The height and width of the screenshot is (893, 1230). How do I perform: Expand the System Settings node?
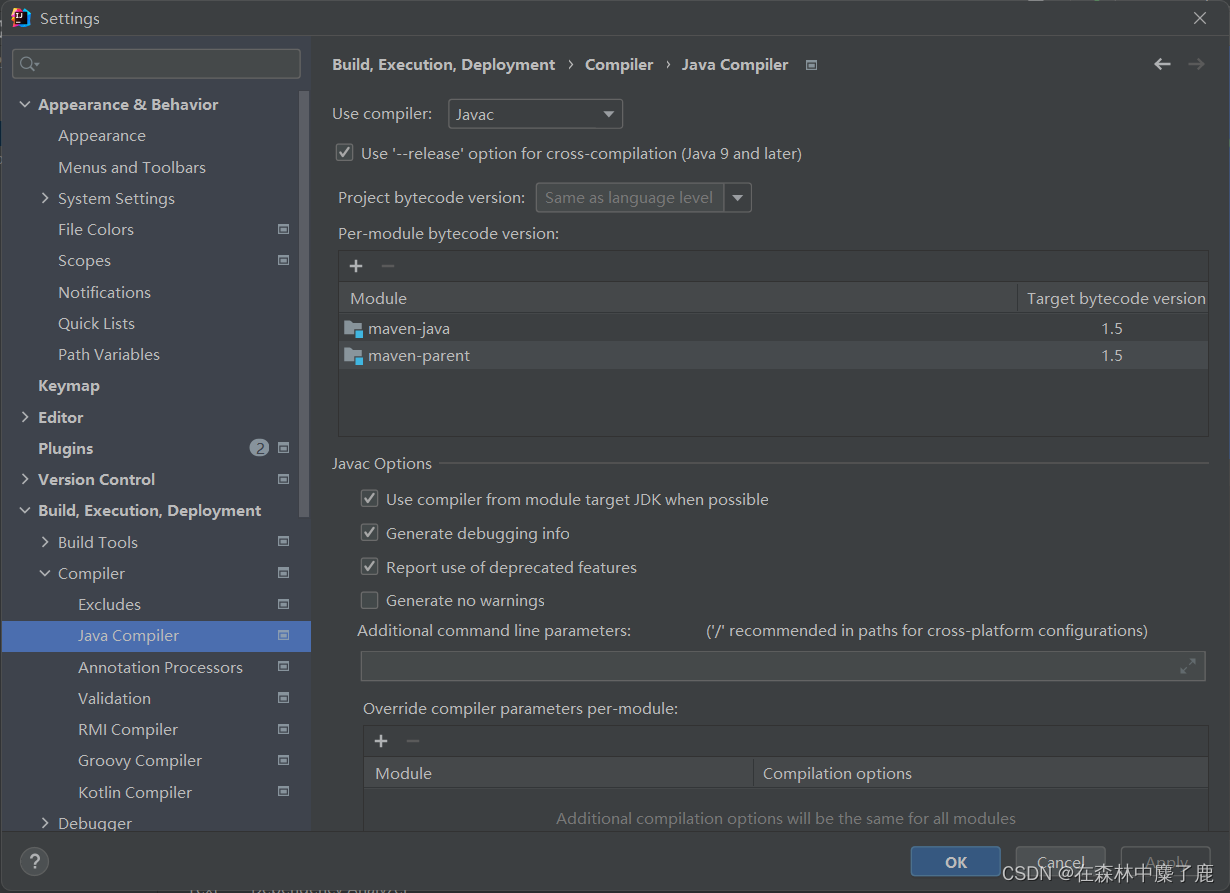click(45, 198)
